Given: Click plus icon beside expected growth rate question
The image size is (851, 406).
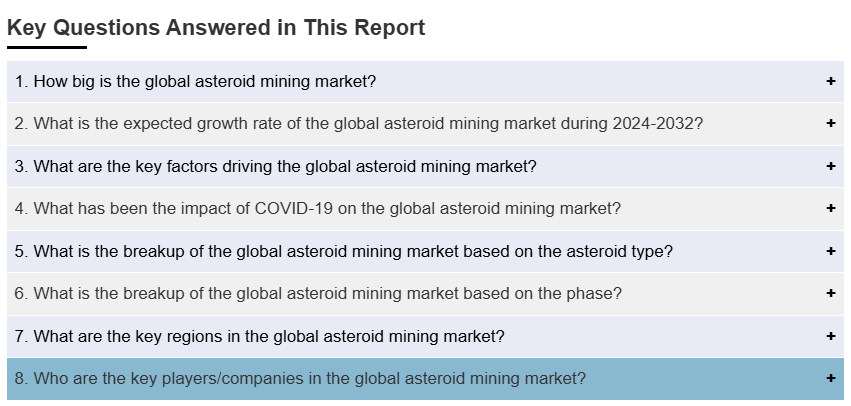Looking at the screenshot, I should pyautogui.click(x=830, y=123).
